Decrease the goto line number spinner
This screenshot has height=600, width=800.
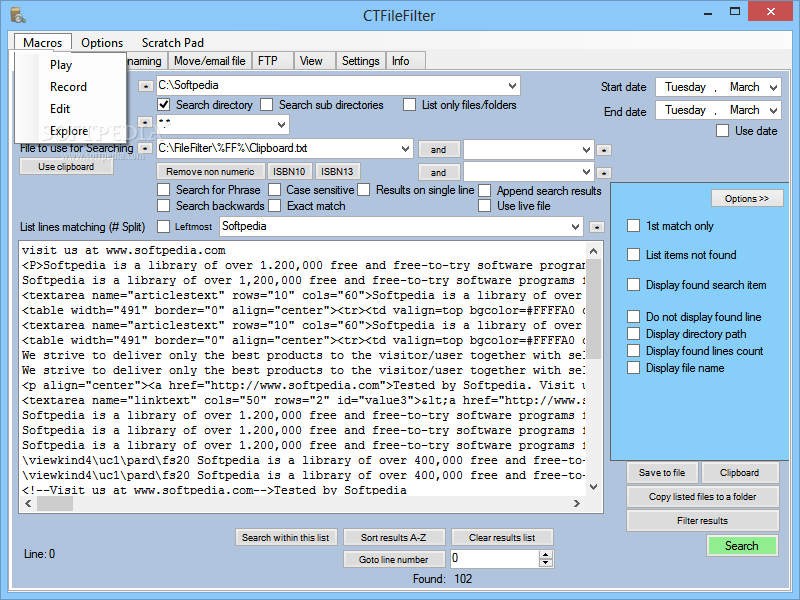tap(545, 563)
